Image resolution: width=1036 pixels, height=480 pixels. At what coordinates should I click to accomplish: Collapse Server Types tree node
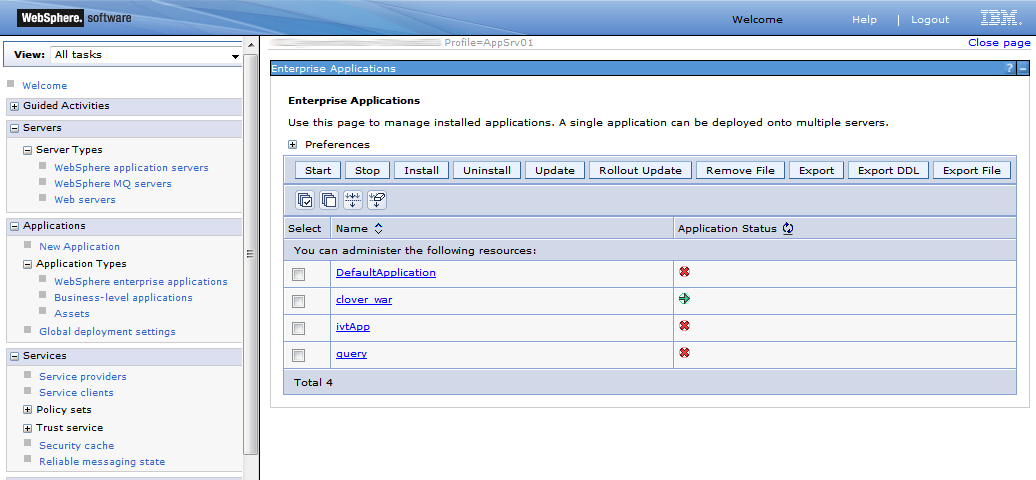coord(28,150)
